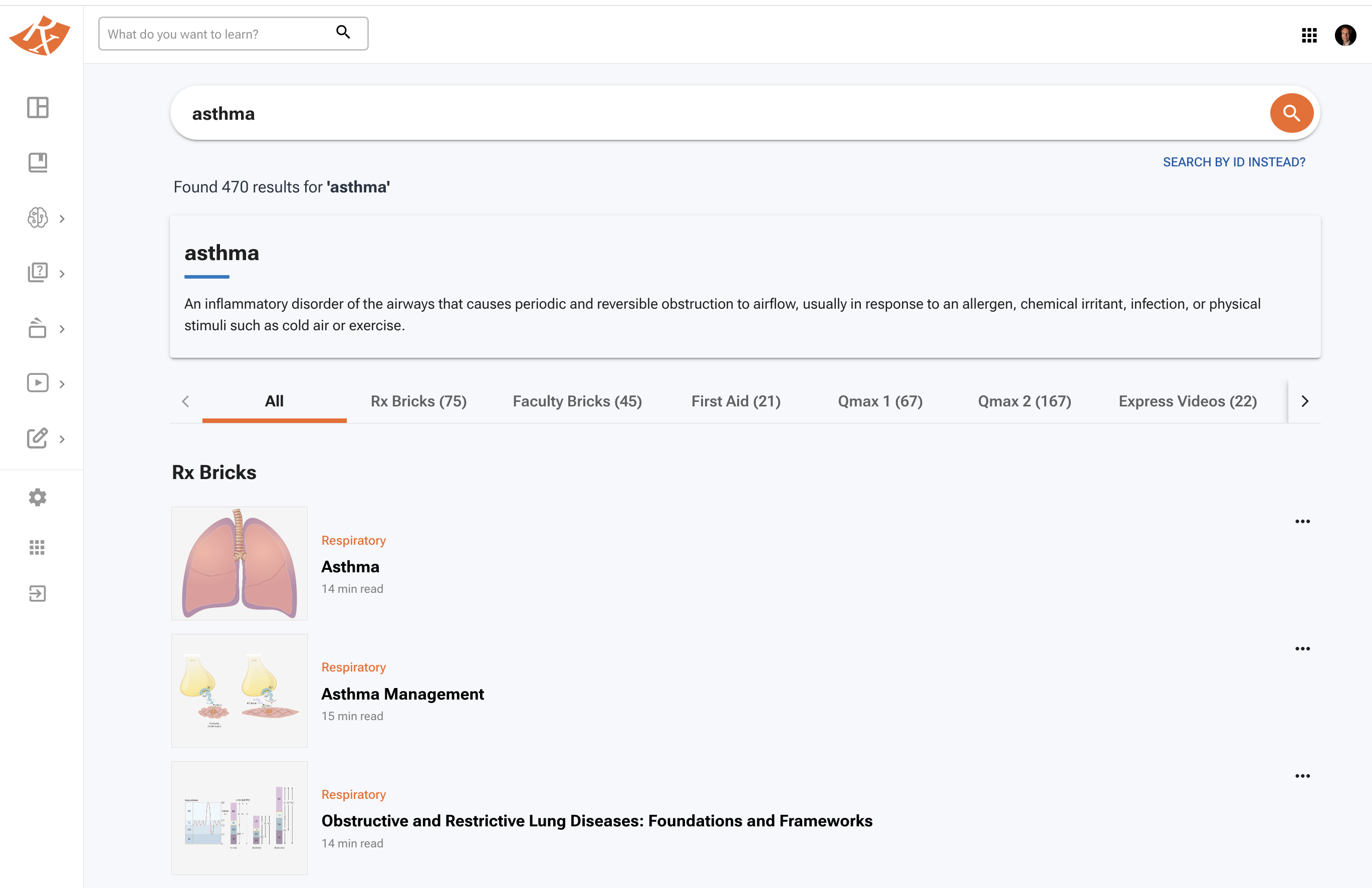Viewport: 1372px width, 888px height.
Task: Open settings via the gear icon
Action: tap(38, 497)
